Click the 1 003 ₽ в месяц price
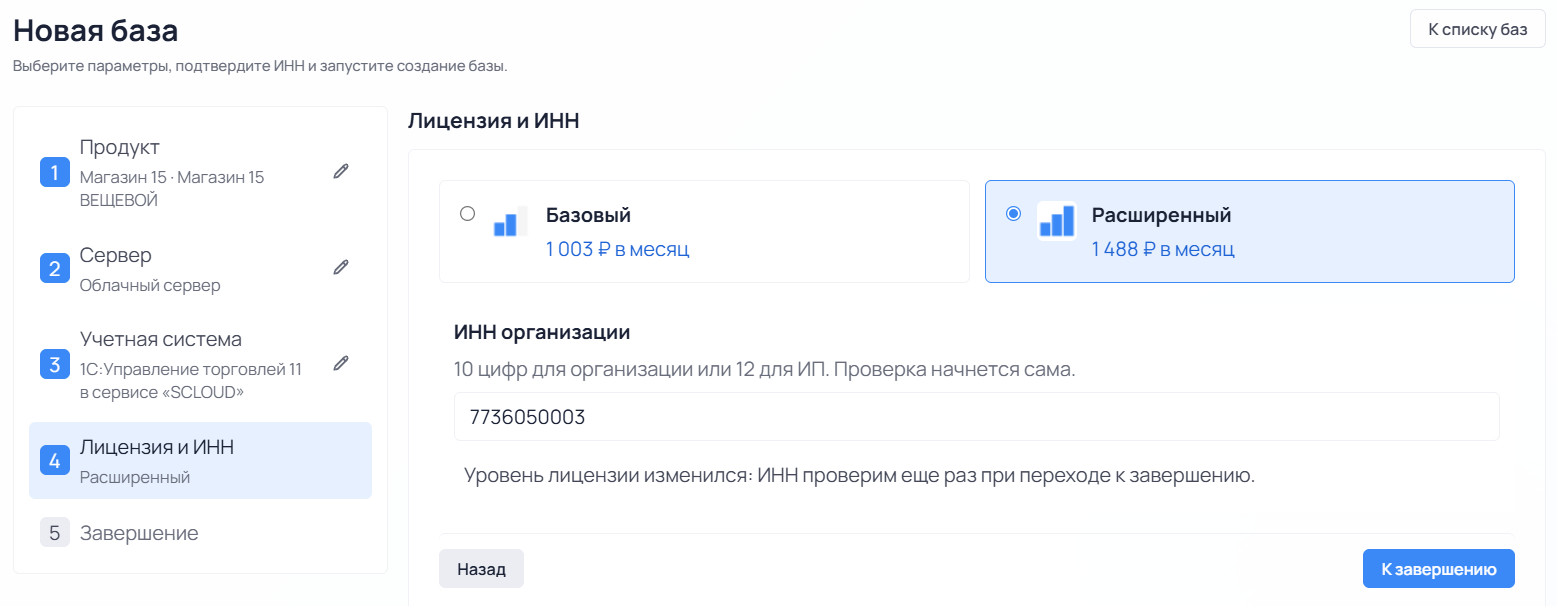 [617, 249]
